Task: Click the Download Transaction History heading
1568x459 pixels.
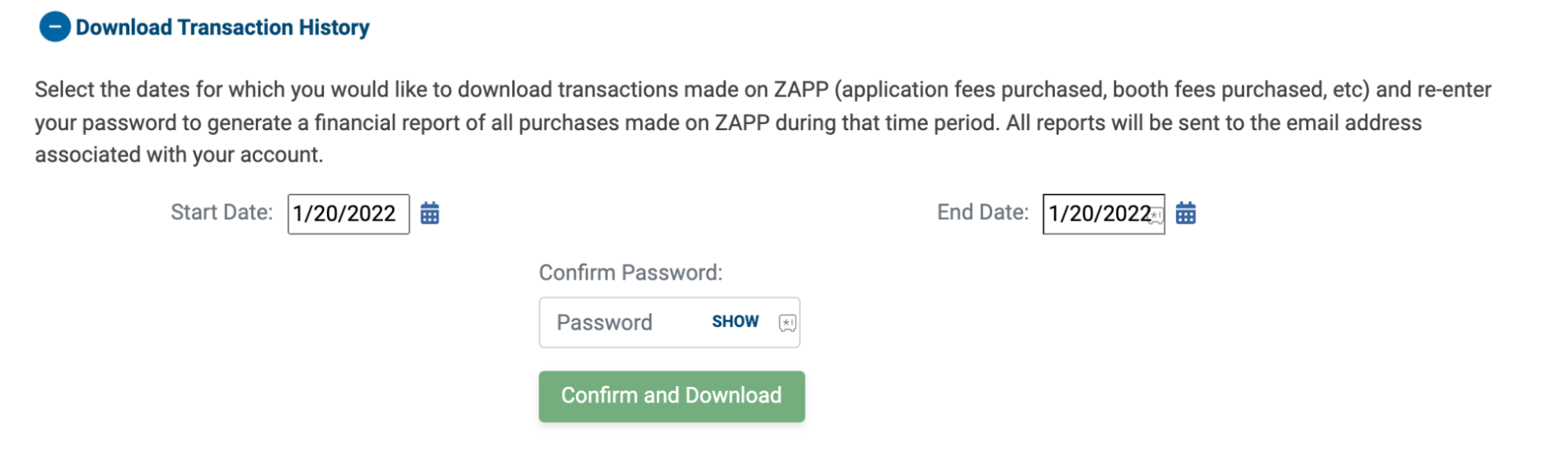Action: (x=222, y=27)
